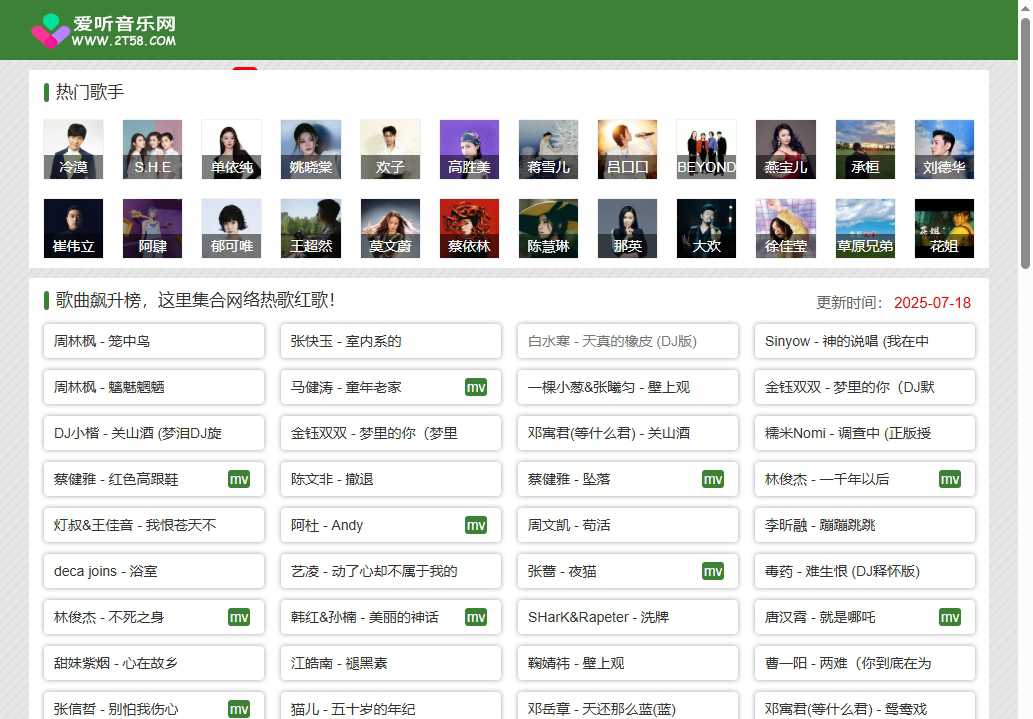Image resolution: width=1033 pixels, height=719 pixels.
Task: Play the MV for 蔡健雅 - 红色高跟鞋
Action: tap(239, 479)
